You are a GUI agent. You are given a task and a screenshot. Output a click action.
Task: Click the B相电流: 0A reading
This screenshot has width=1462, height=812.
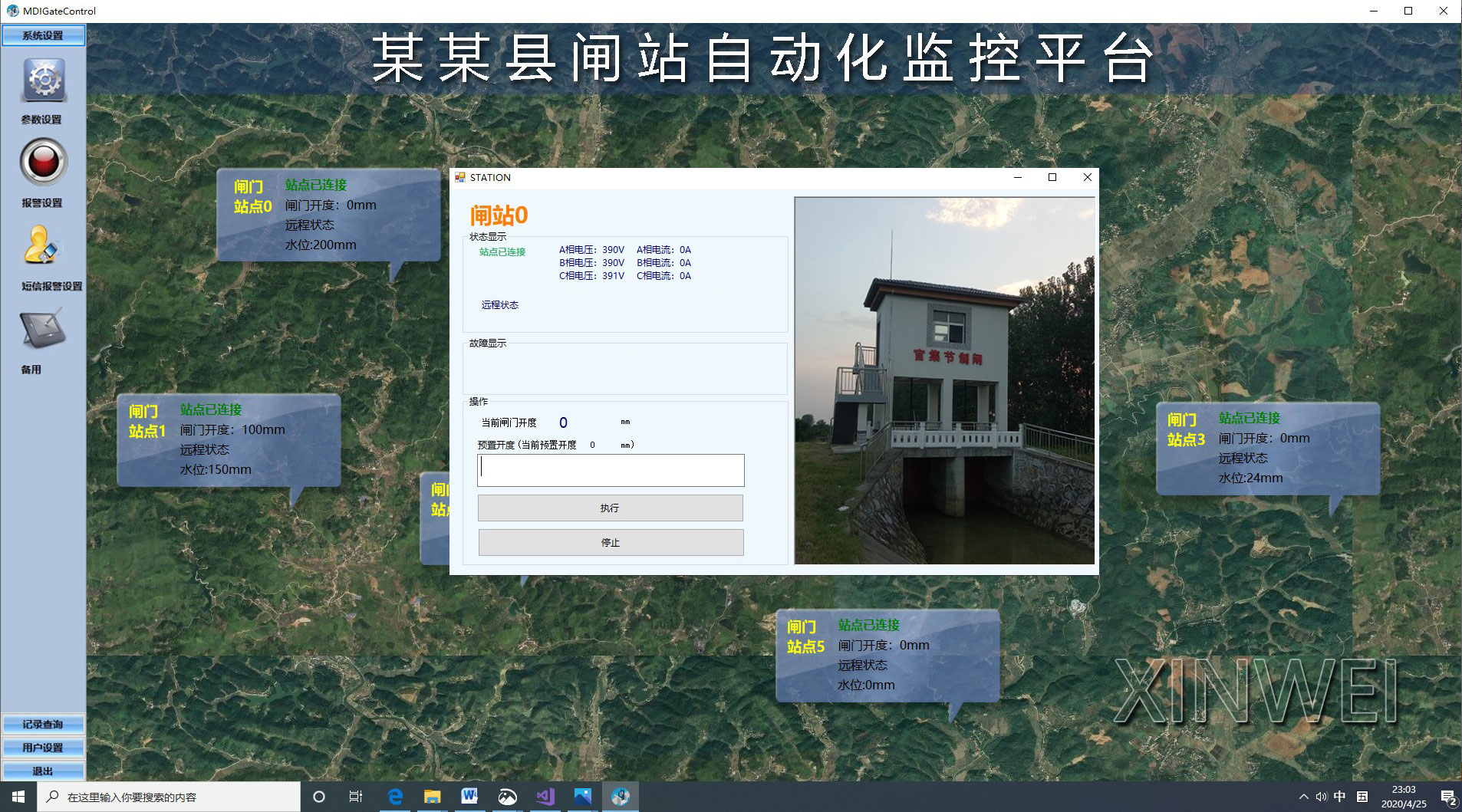click(663, 263)
